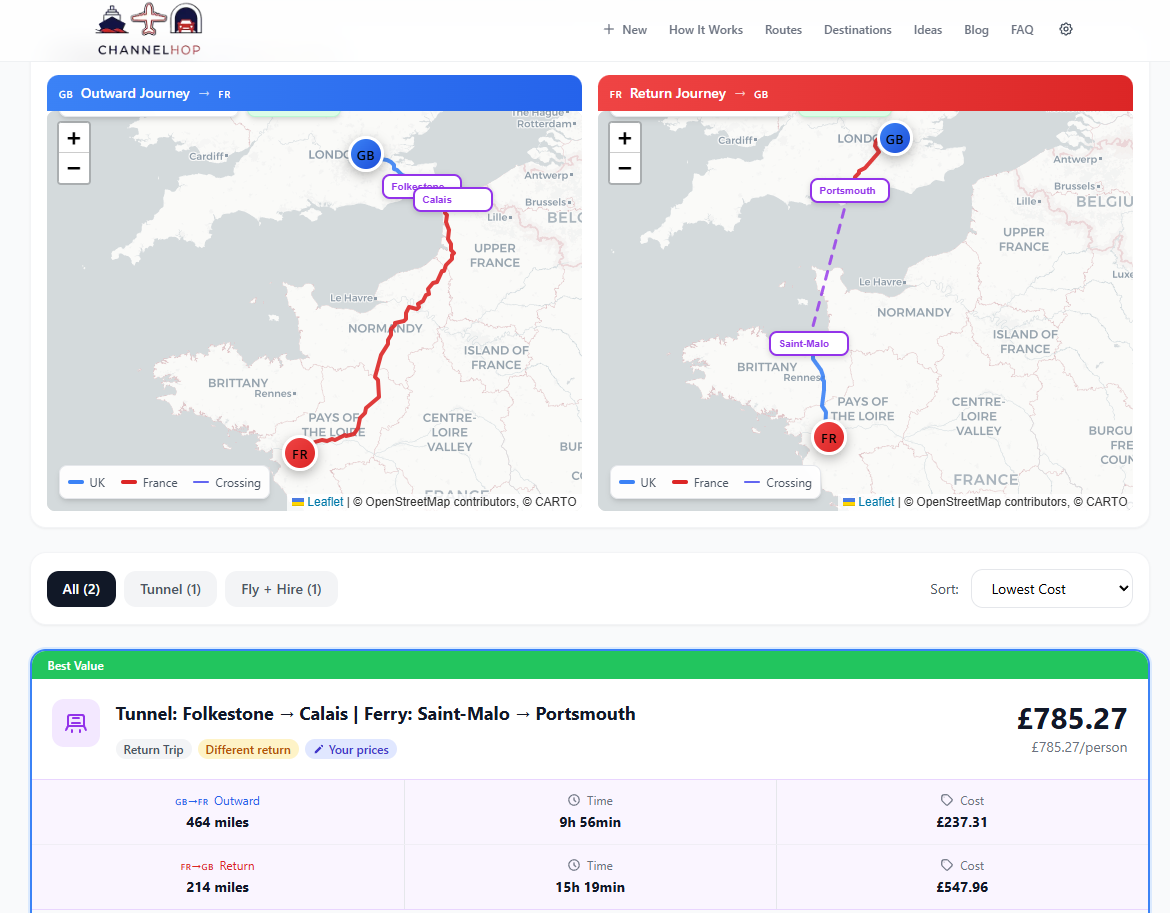Zoom out on the Return Journey map
The image size is (1170, 913).
click(x=624, y=168)
